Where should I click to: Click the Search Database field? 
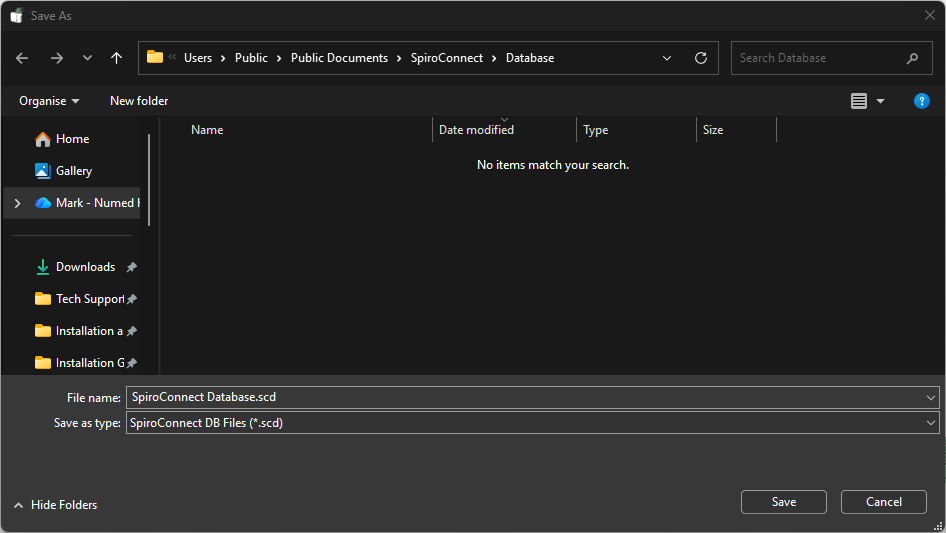click(x=818, y=58)
